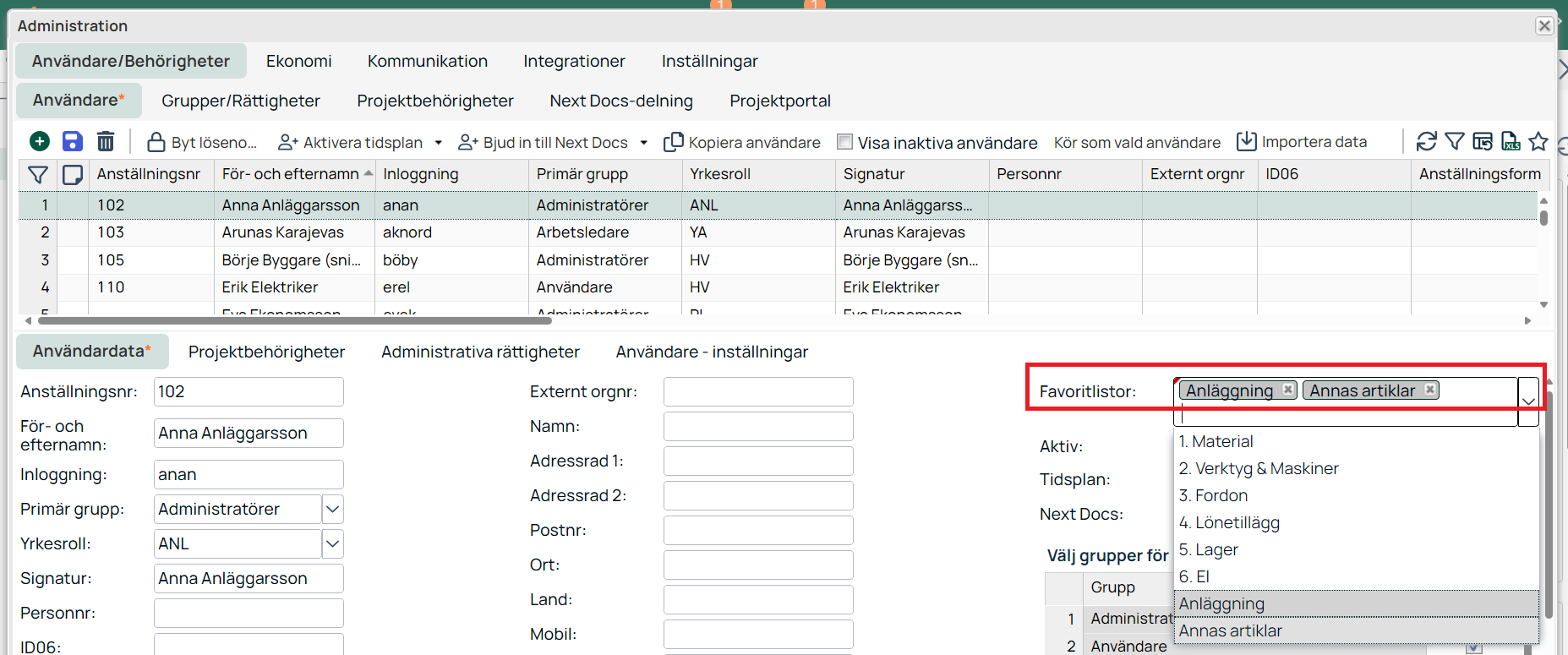Open the column settings table icon

(x=1483, y=141)
